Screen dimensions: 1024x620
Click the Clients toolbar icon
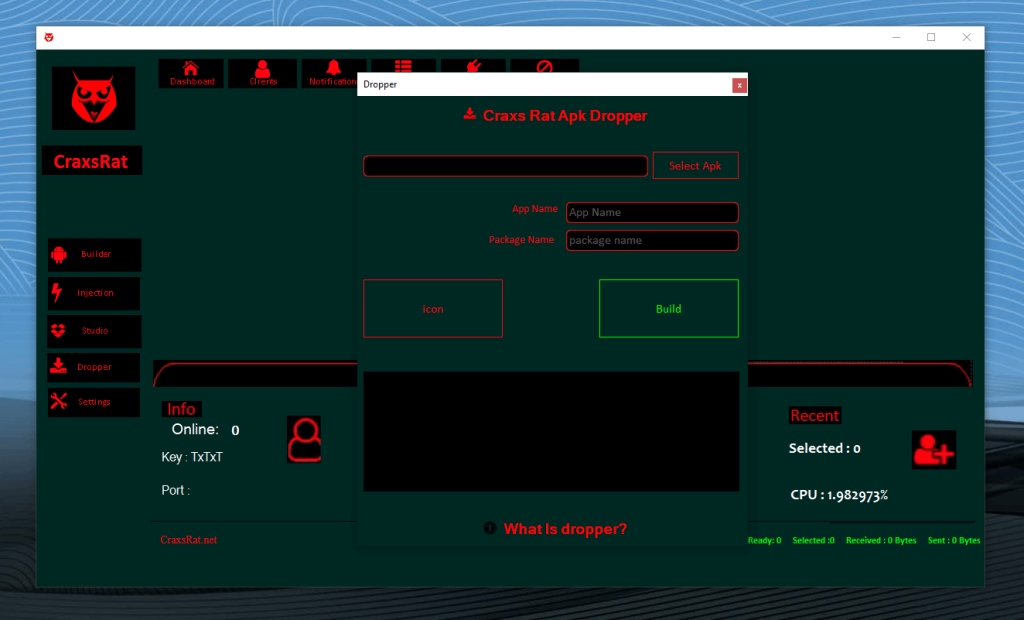tap(262, 73)
